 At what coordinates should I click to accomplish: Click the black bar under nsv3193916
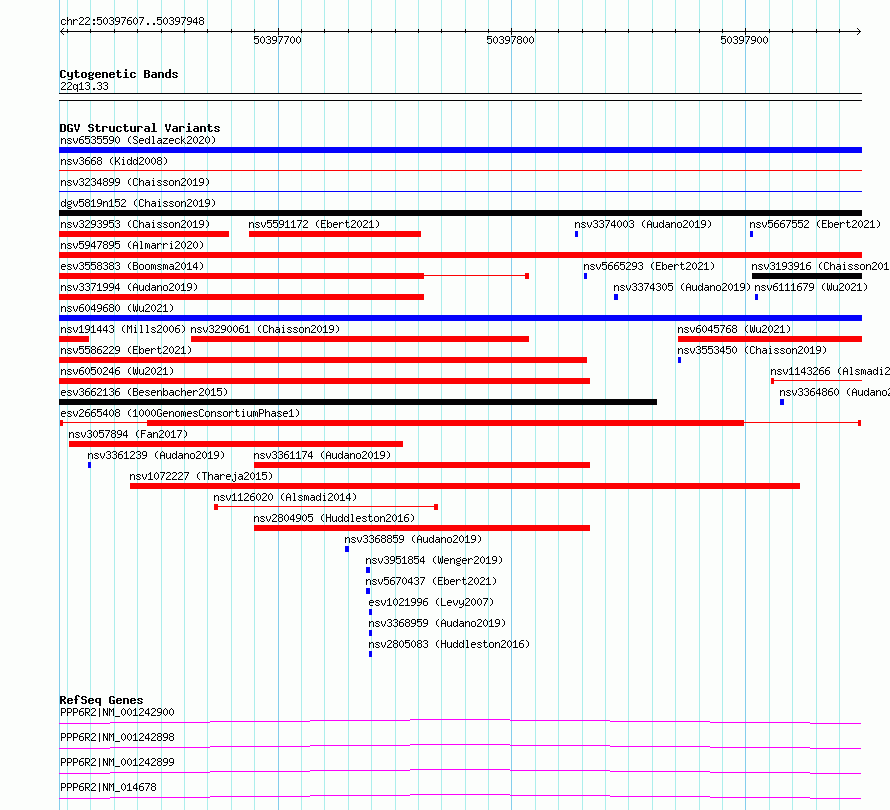click(807, 276)
